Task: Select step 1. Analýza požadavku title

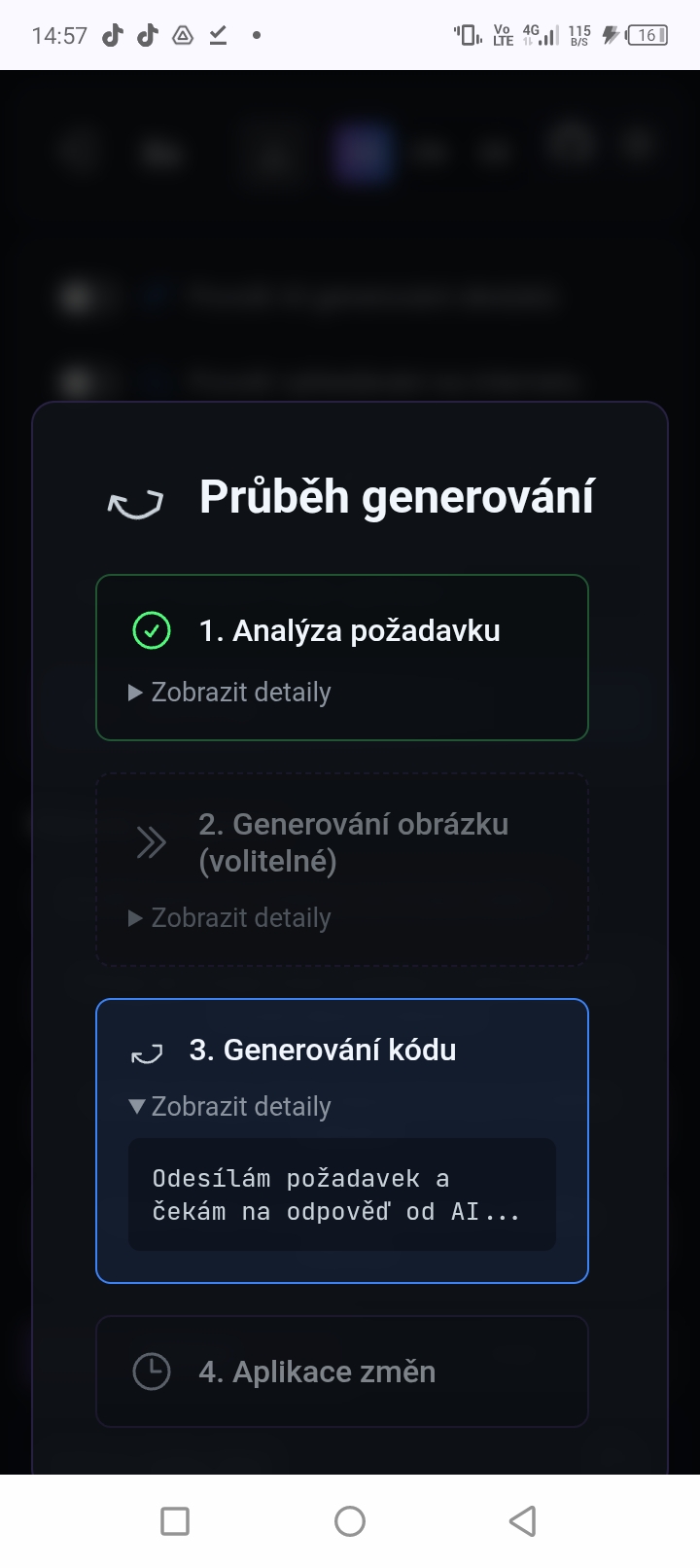Action: coord(350,630)
